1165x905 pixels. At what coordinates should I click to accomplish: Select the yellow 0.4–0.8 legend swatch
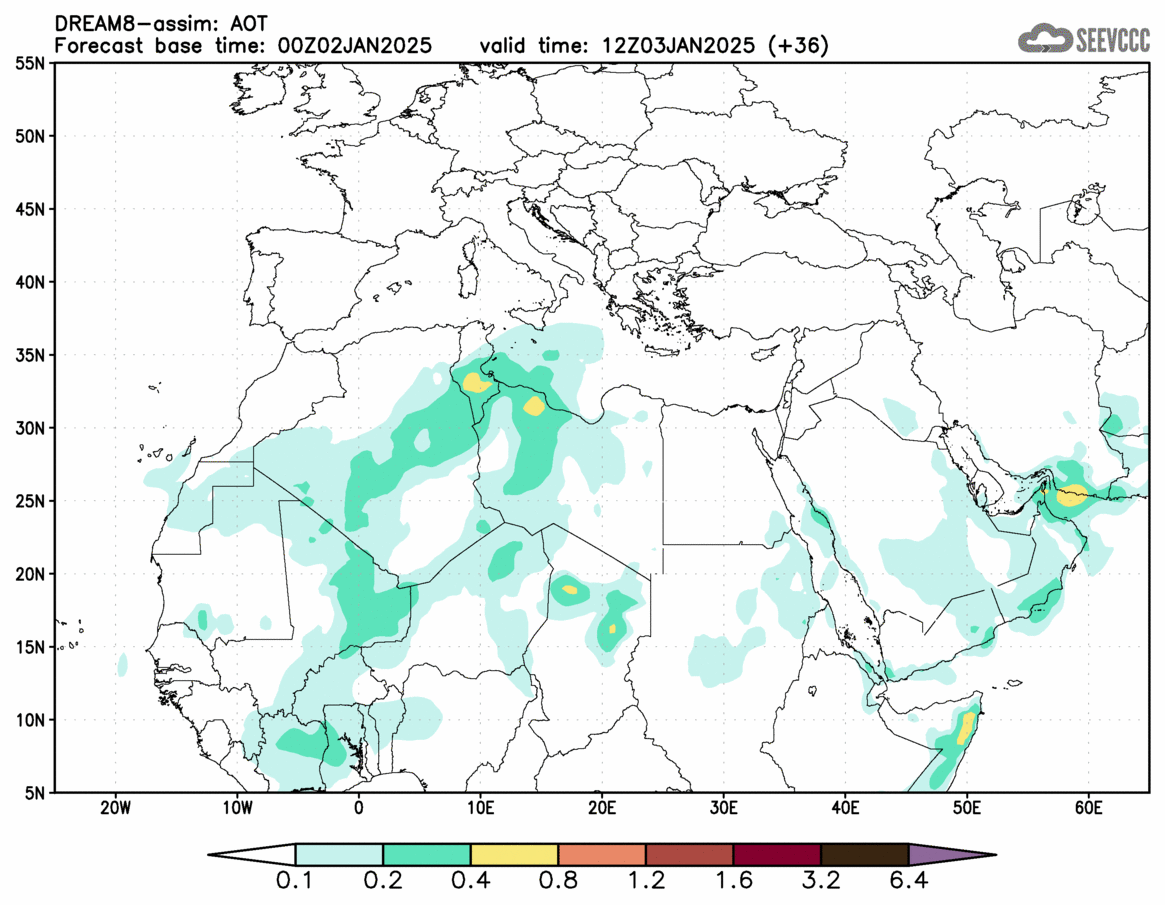click(x=514, y=854)
